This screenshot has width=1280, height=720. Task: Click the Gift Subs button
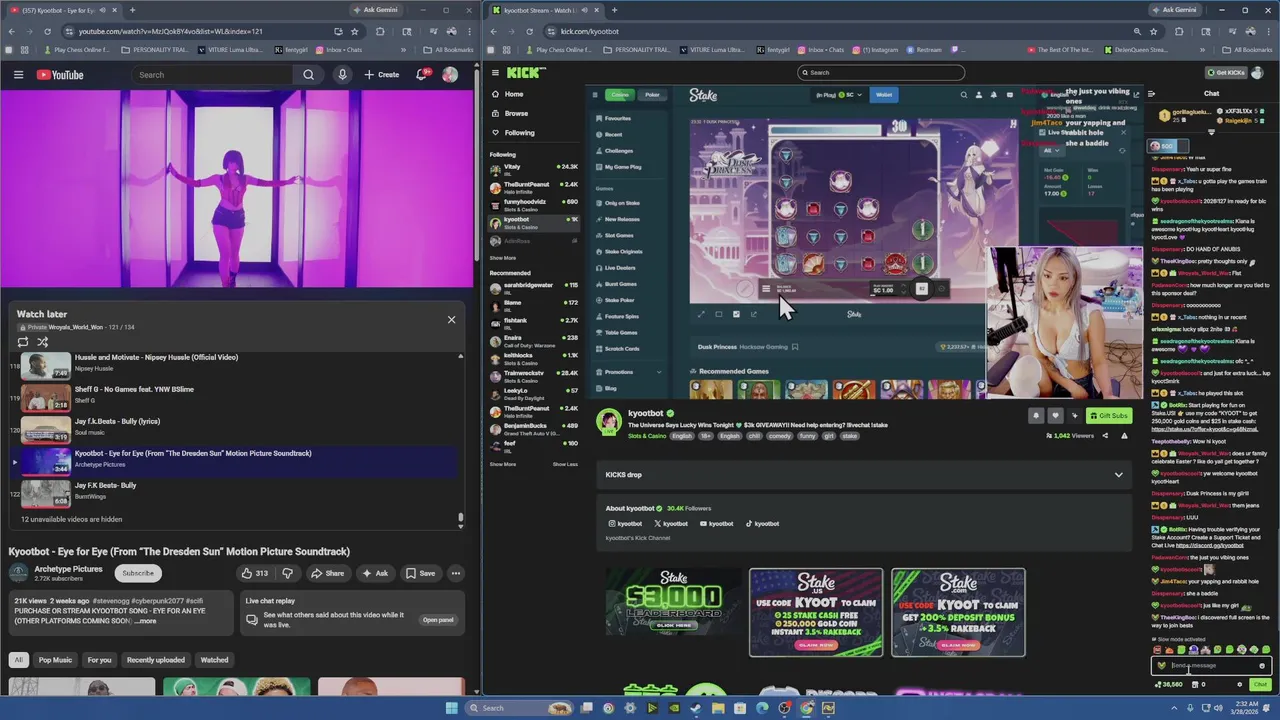point(1109,416)
